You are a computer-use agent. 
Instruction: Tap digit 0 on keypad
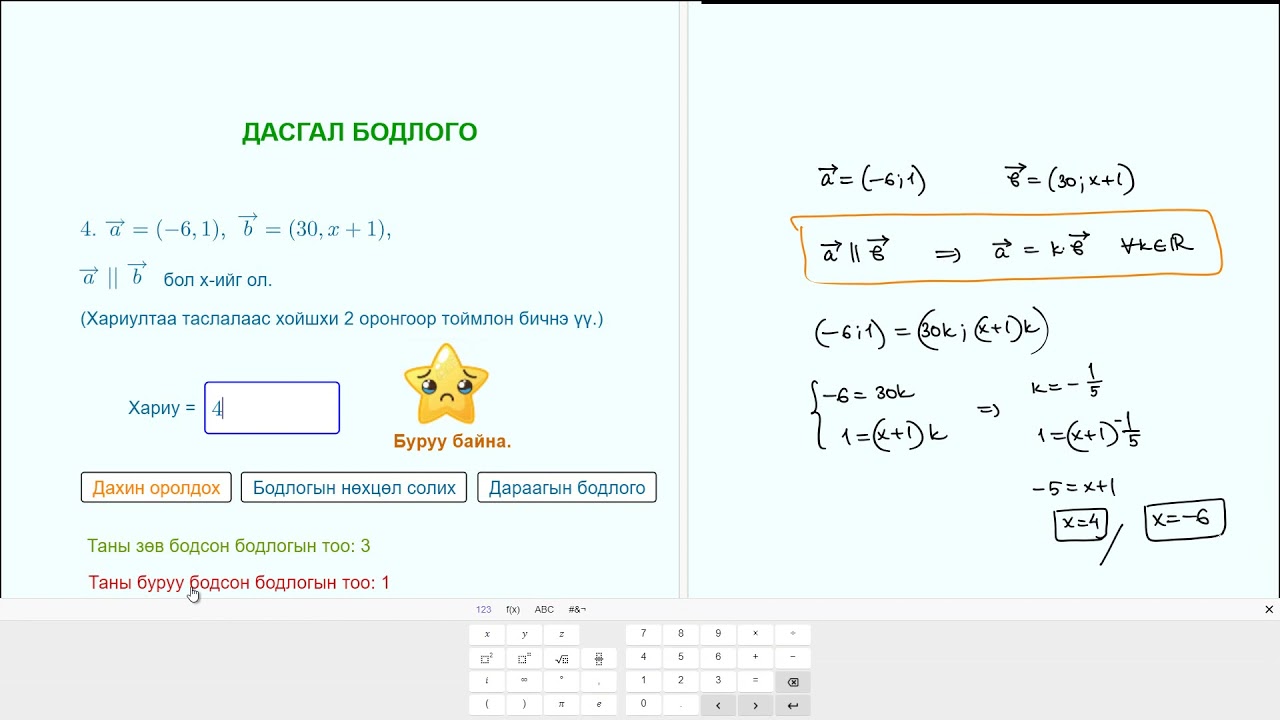coord(643,705)
